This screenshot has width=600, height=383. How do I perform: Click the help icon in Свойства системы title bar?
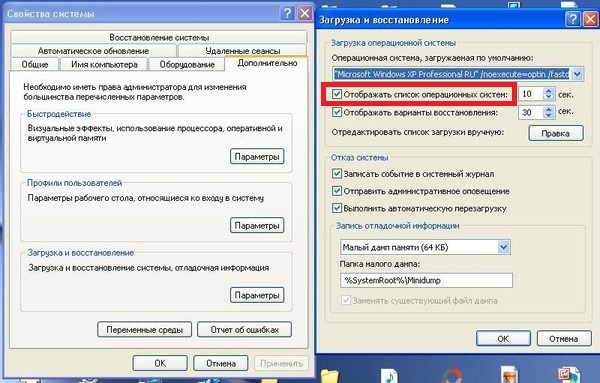point(287,14)
